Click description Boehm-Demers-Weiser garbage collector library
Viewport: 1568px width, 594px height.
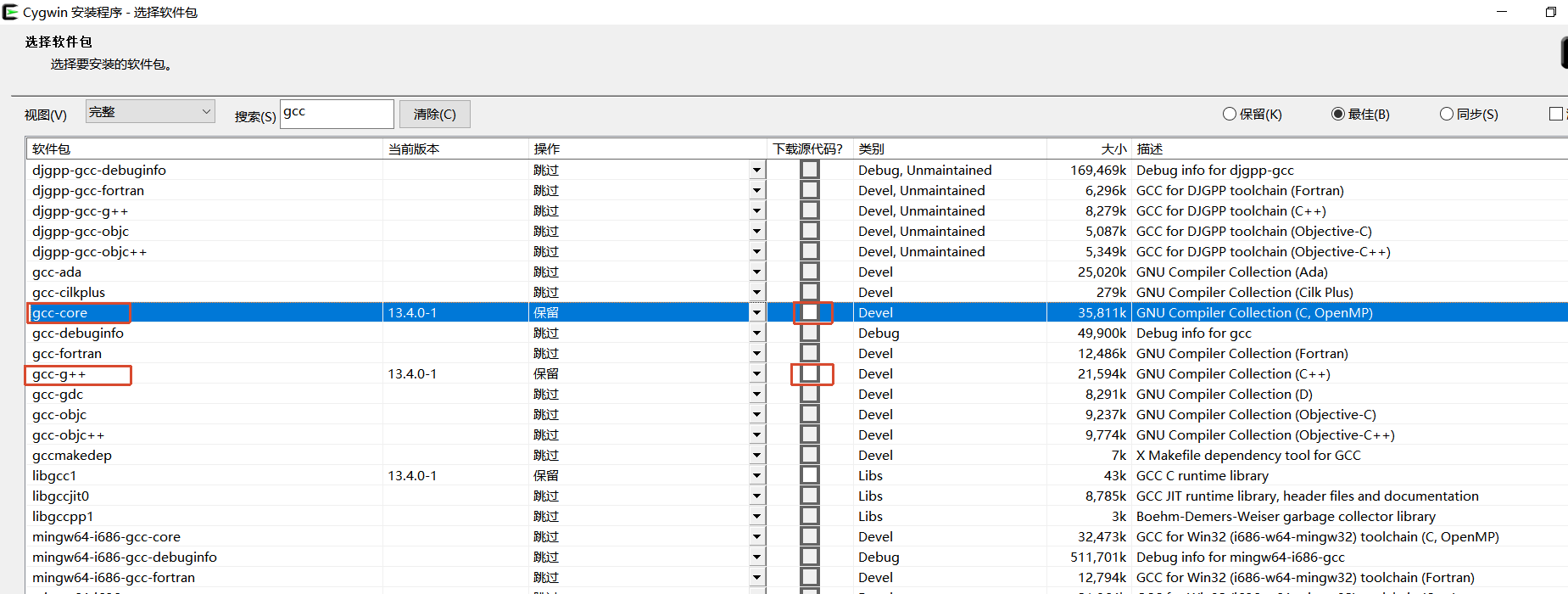[1286, 516]
